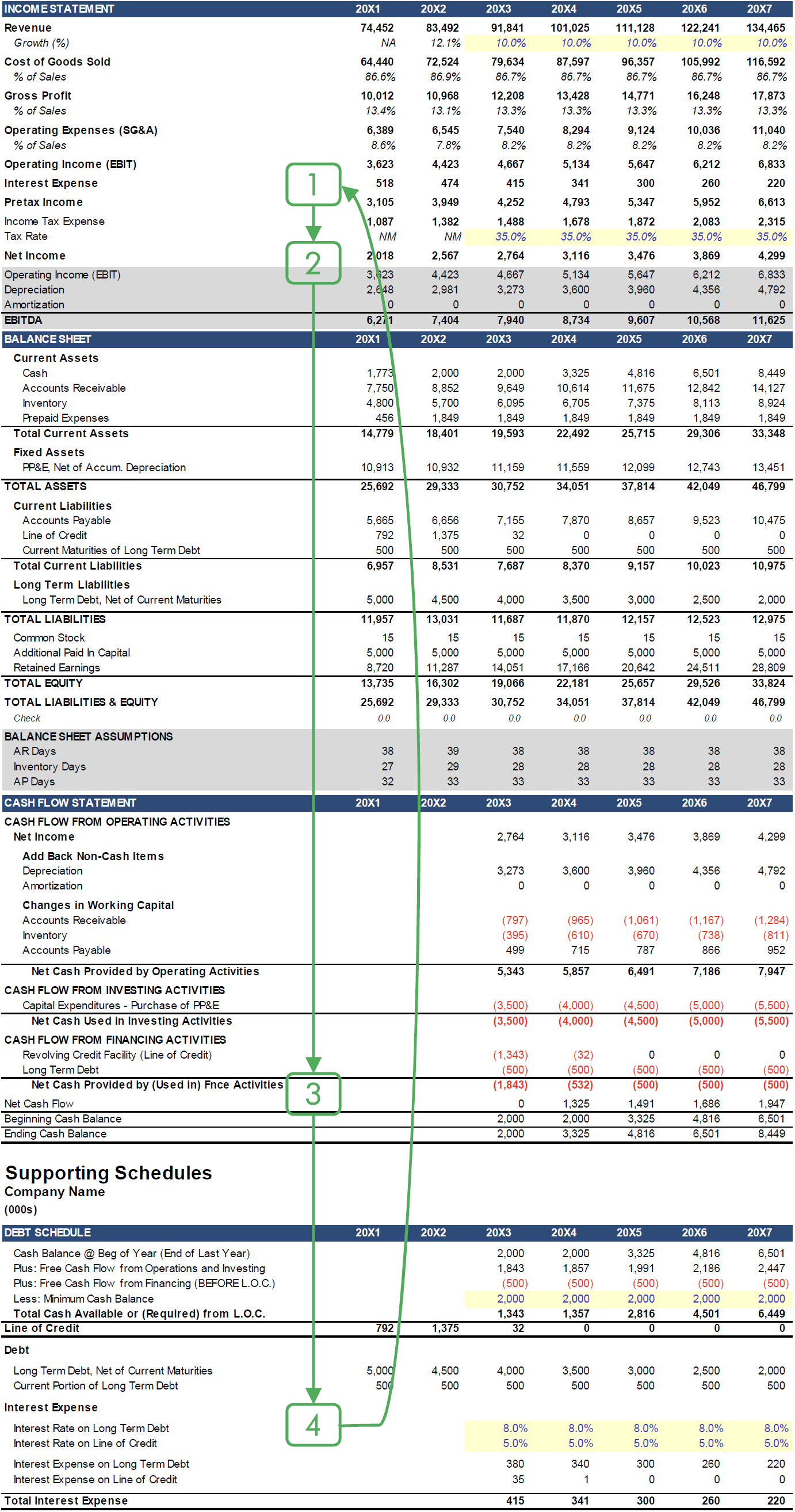Select the 12.1% revenue growth cell

coord(445,43)
